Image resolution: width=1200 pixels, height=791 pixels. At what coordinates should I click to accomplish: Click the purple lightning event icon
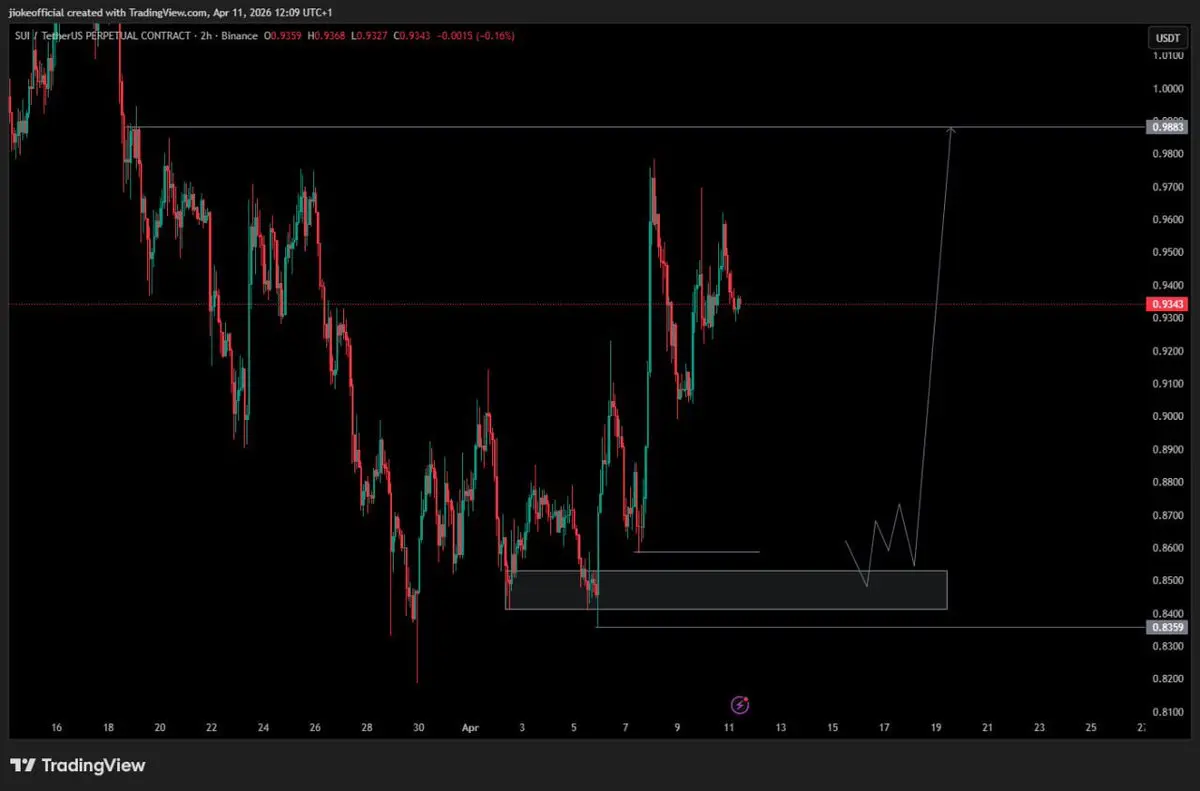(x=740, y=705)
